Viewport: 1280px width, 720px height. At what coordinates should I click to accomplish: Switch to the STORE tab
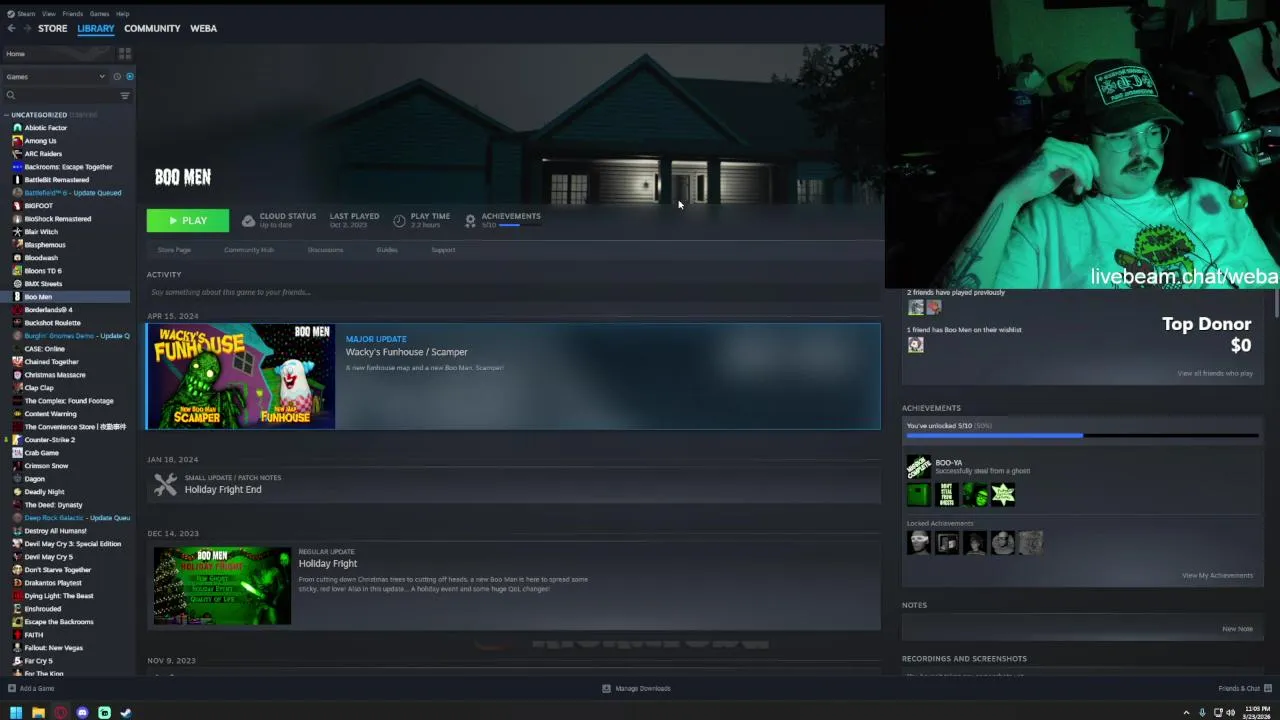click(53, 28)
